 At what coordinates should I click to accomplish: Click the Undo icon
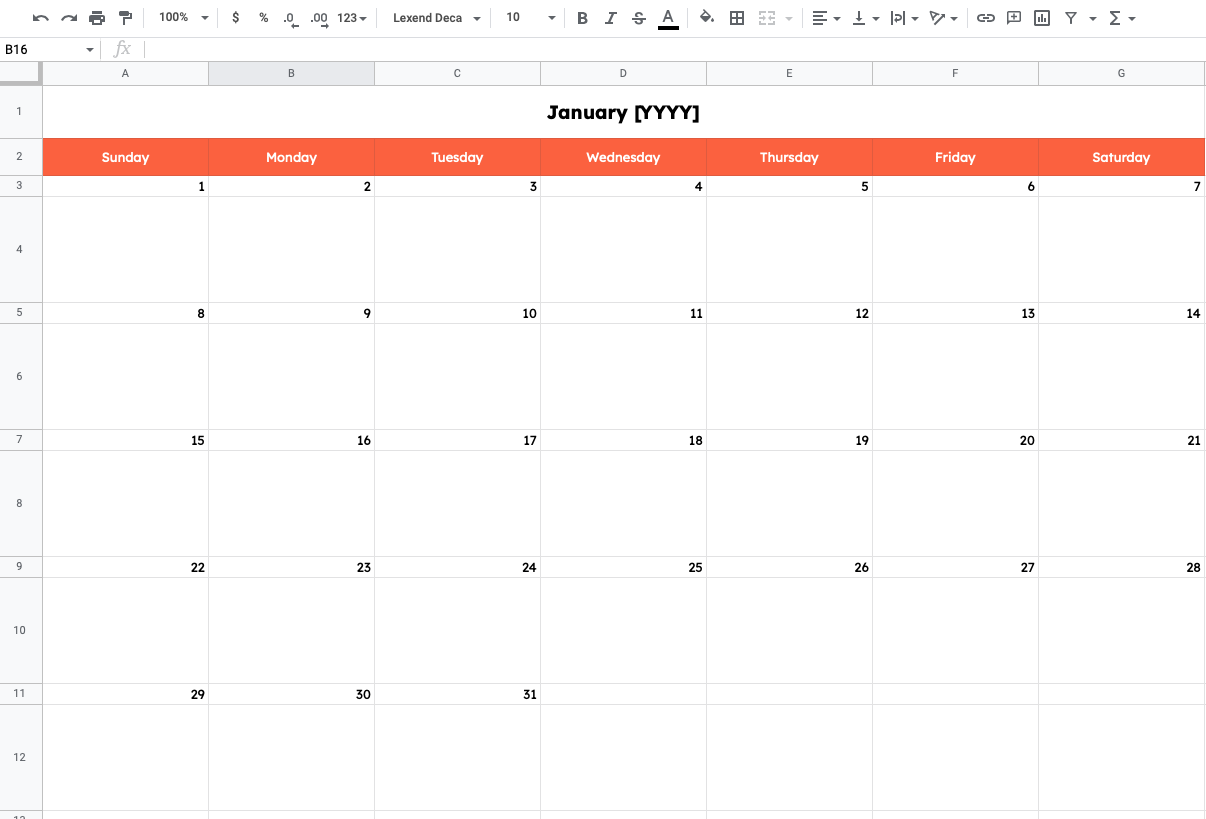click(x=40, y=17)
